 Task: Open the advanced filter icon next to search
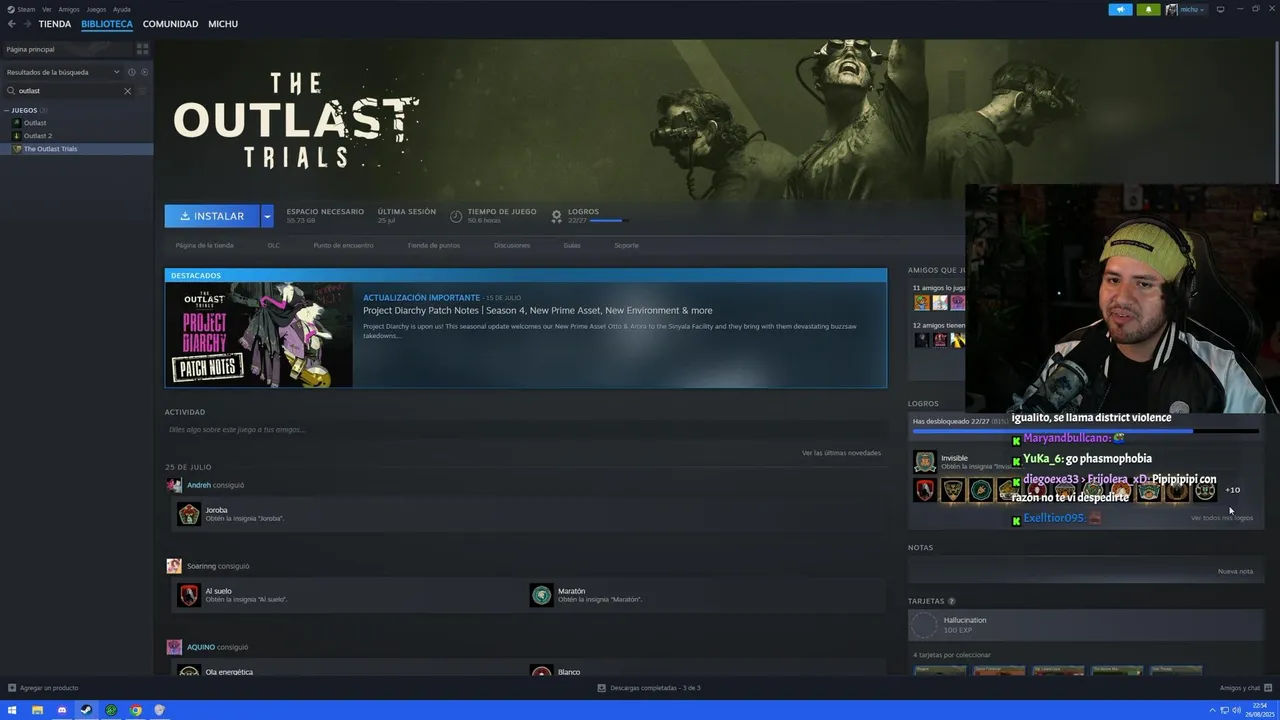(142, 91)
